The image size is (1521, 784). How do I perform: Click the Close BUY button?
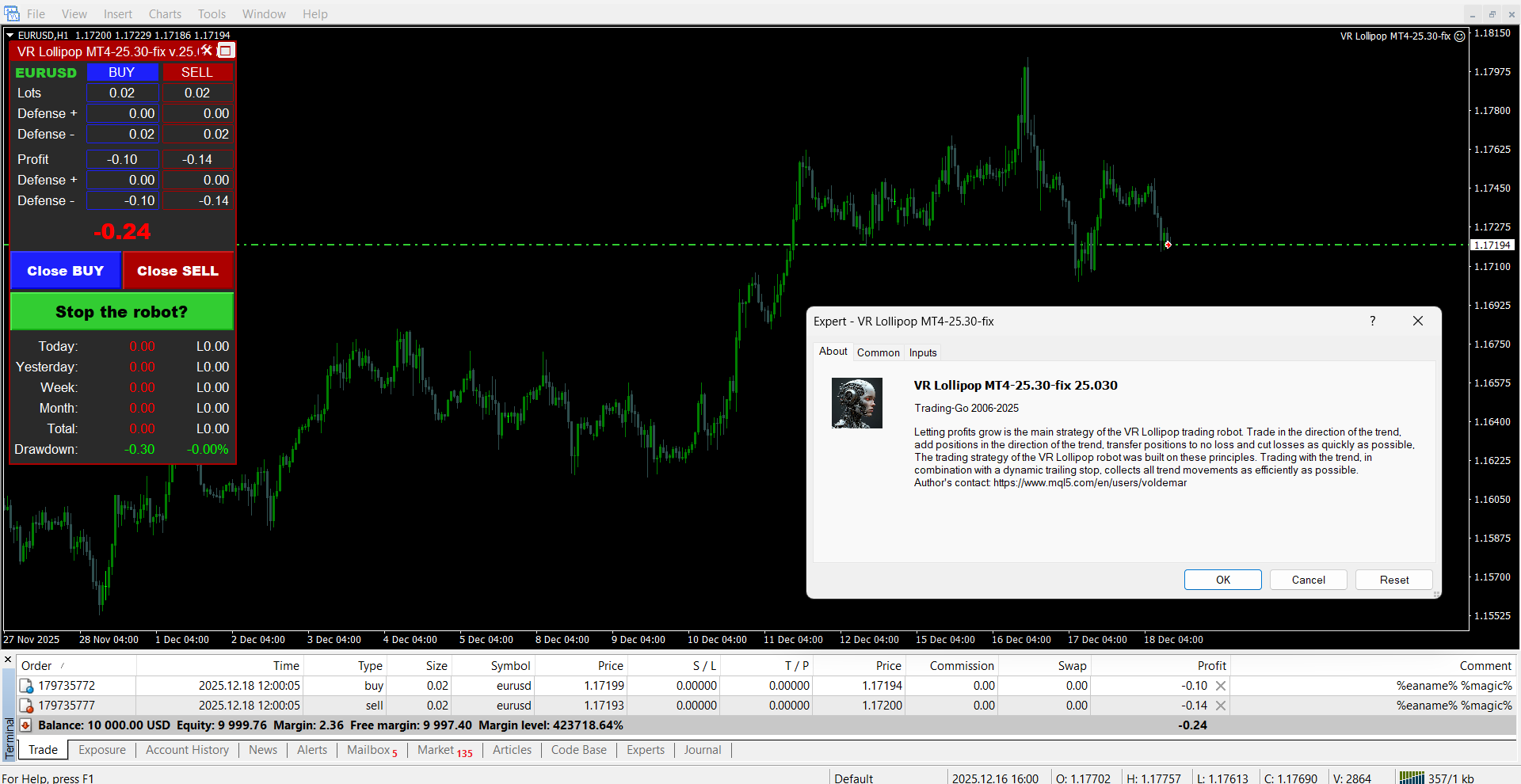tap(66, 271)
